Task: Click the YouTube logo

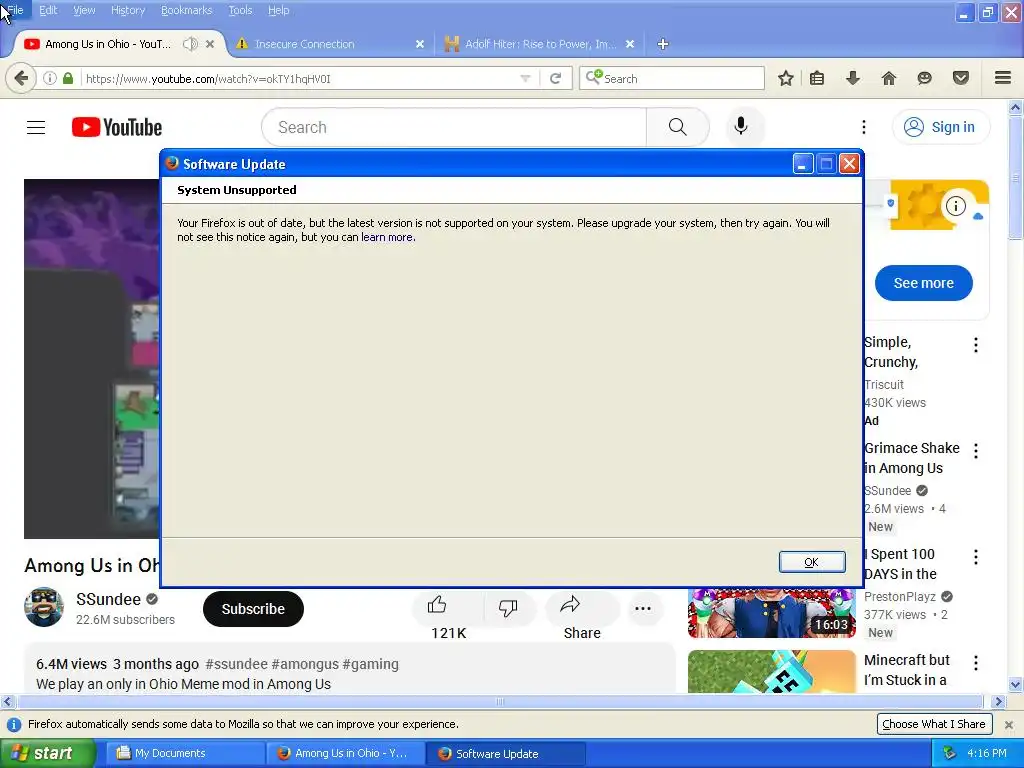Action: pos(117,127)
